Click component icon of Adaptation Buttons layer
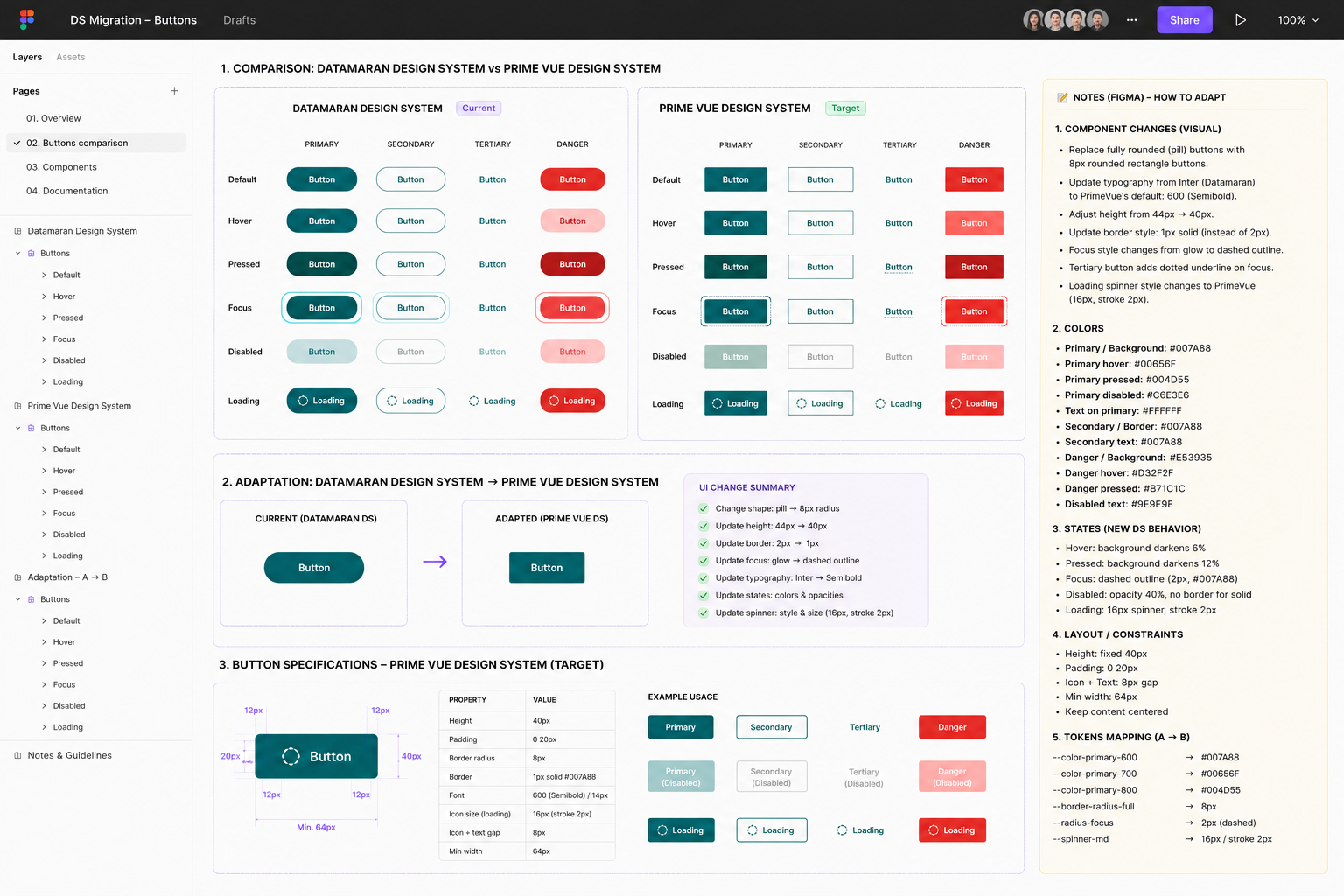This screenshot has width=1344, height=896. [x=31, y=599]
